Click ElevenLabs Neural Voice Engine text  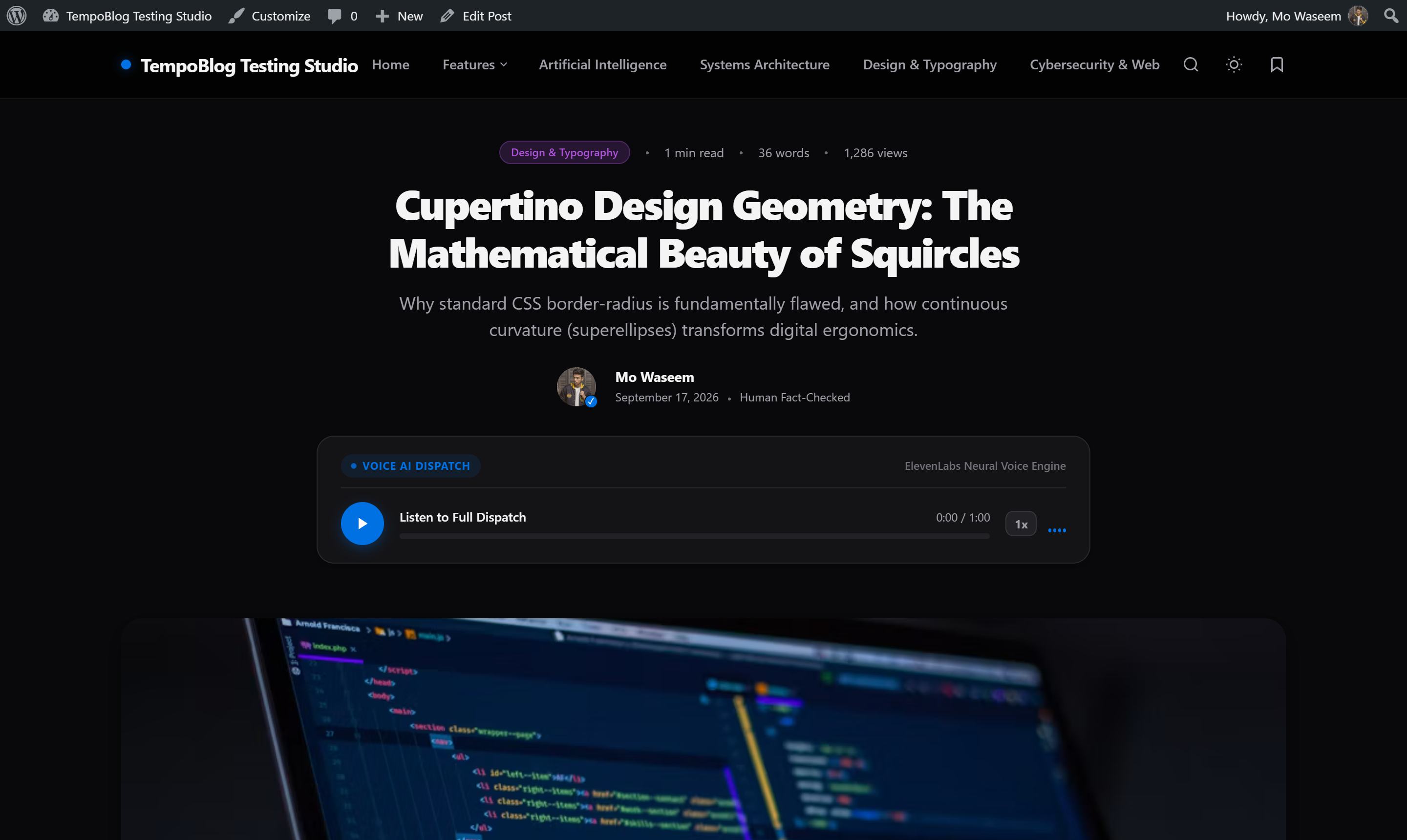[985, 466]
